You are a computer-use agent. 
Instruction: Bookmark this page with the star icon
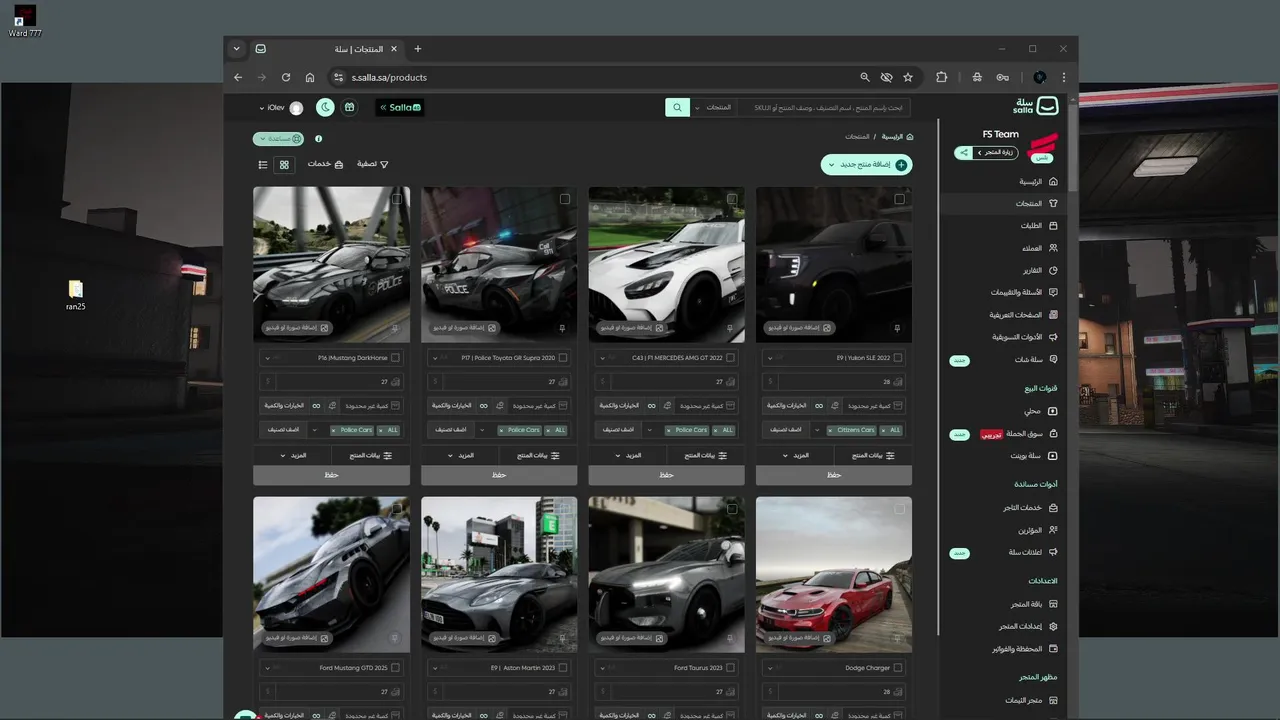click(x=908, y=77)
